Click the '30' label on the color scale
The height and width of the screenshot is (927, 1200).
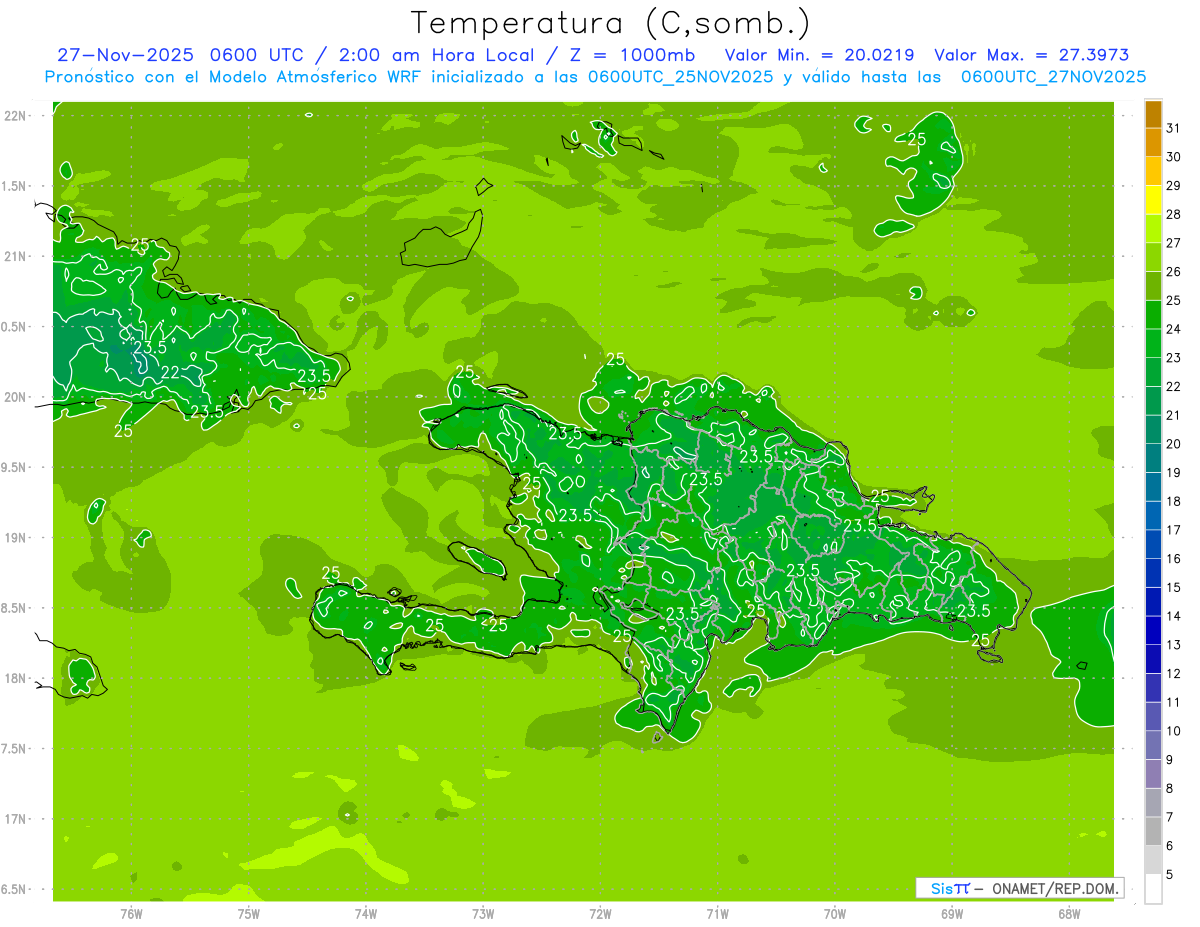[x=1174, y=157]
